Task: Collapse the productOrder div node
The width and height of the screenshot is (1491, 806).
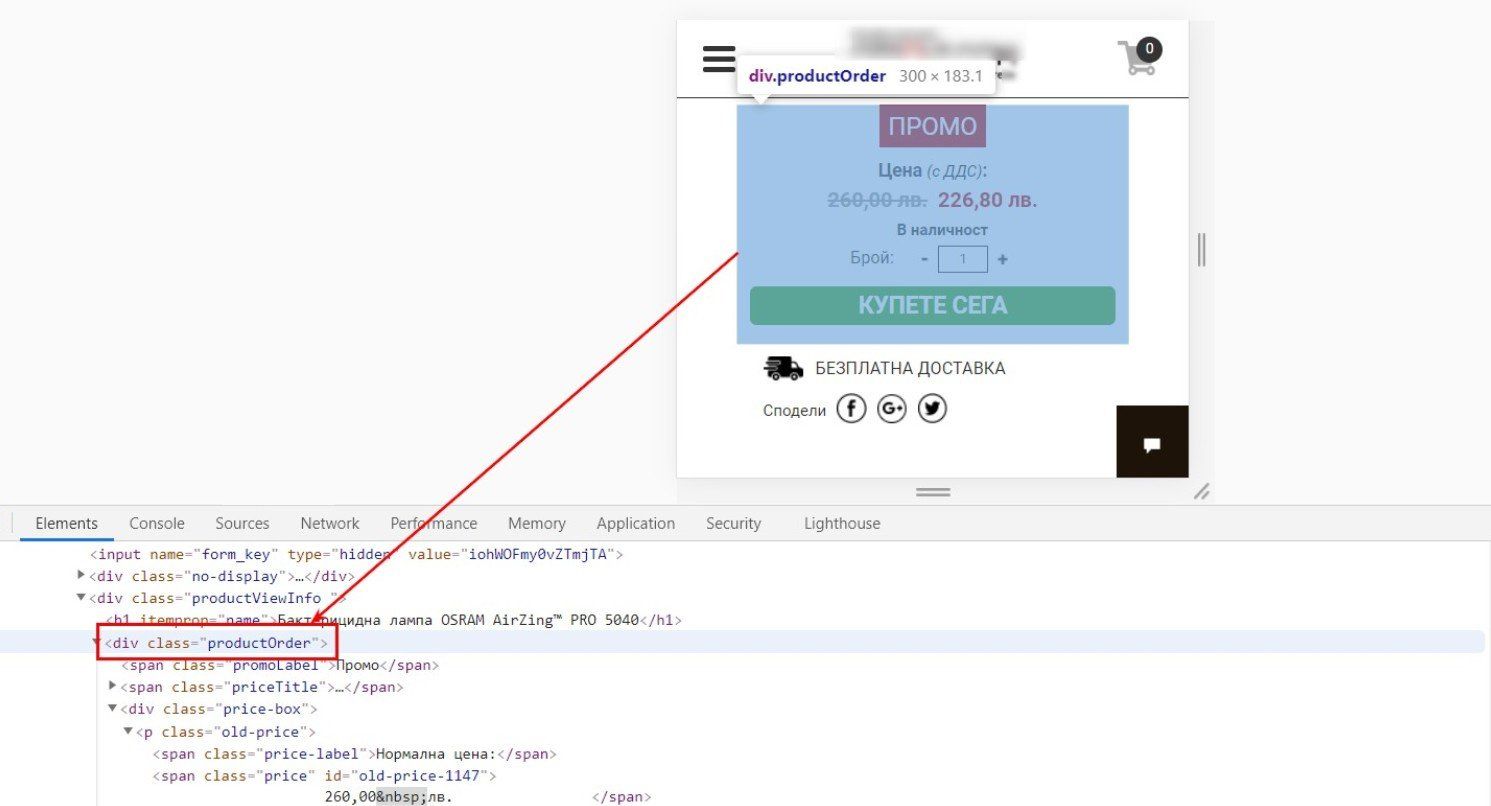Action: (97, 642)
